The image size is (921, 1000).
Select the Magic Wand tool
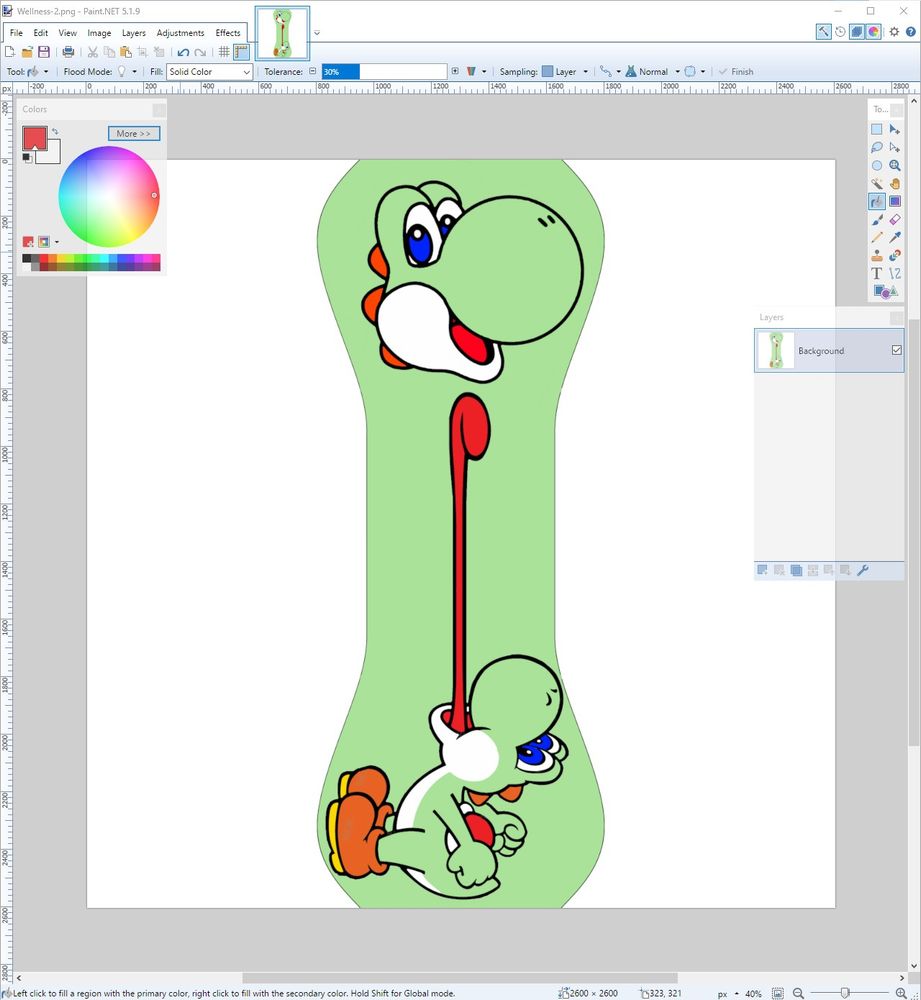[x=877, y=184]
